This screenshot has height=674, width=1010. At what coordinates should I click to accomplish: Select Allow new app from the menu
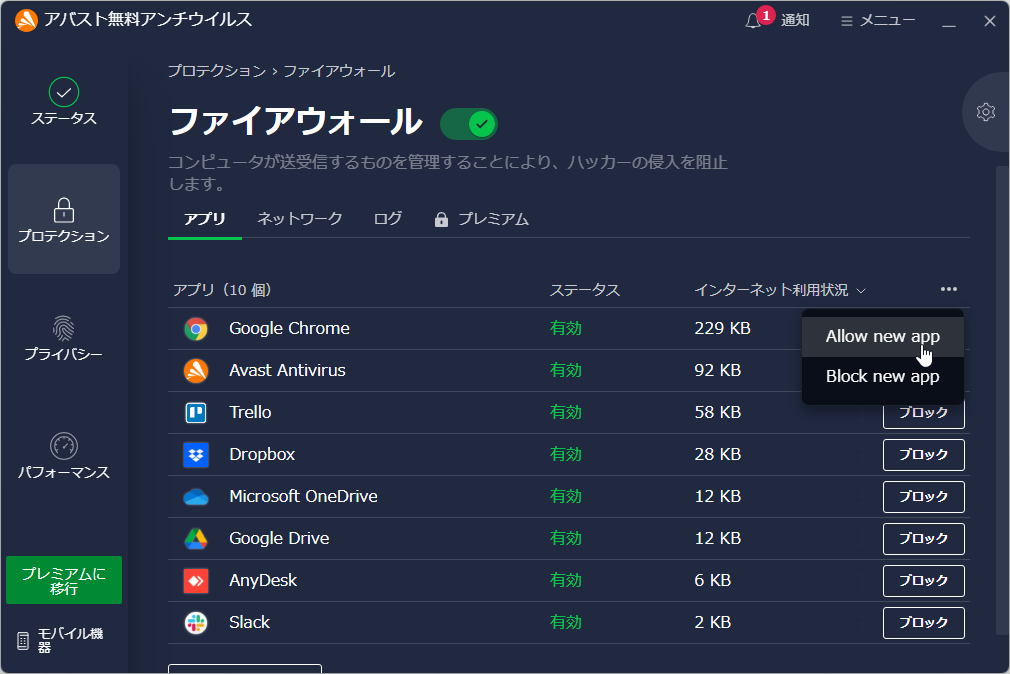882,336
